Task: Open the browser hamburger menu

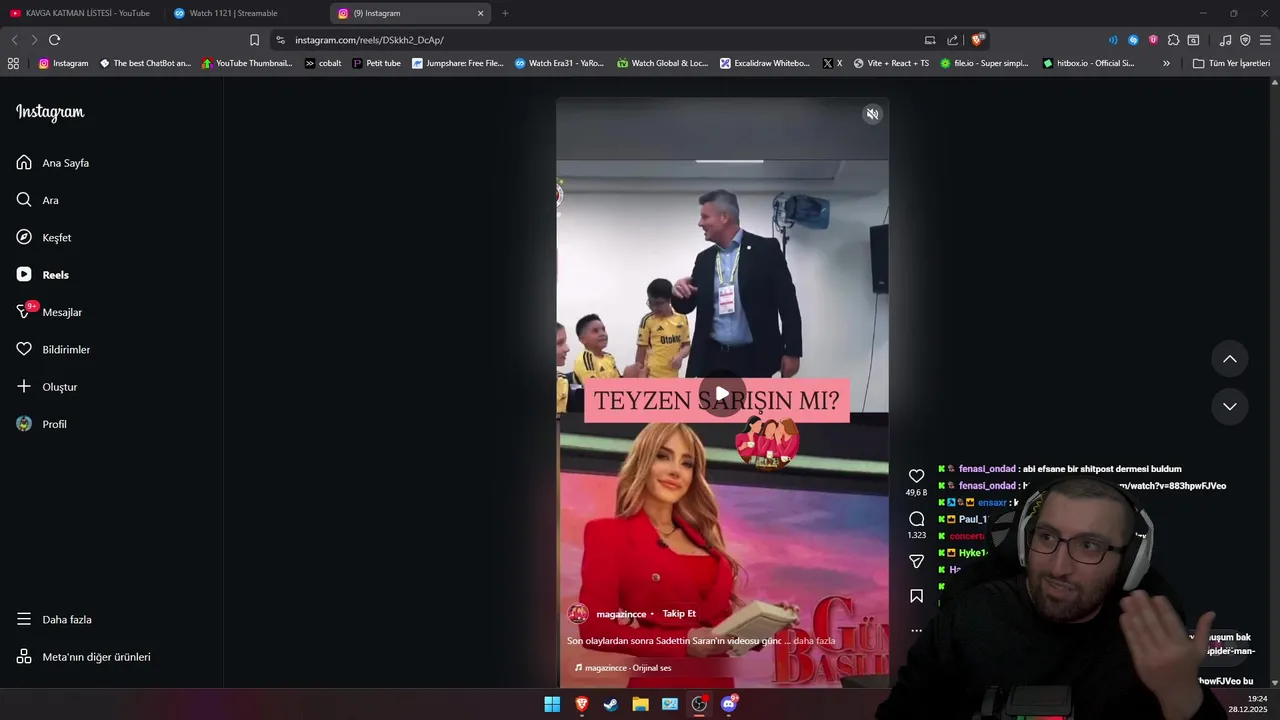Action: coord(1265,40)
